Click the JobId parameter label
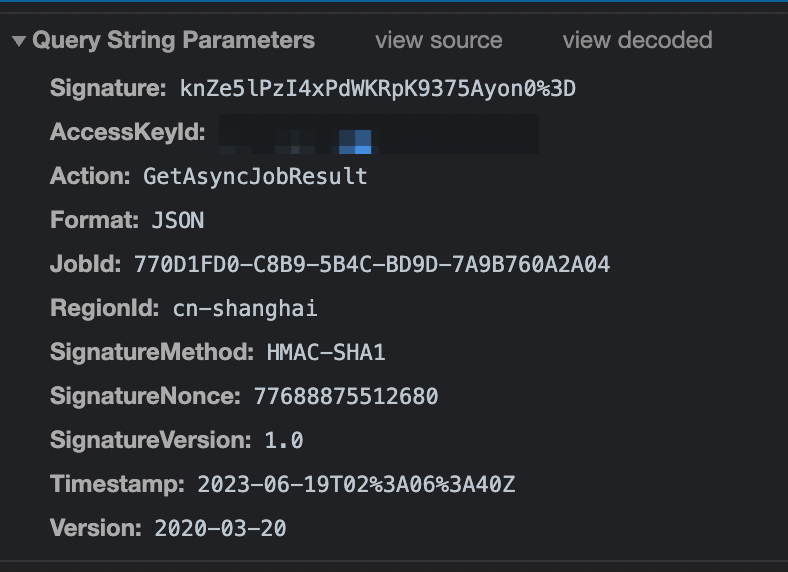Screen dimensions: 788x572 pos(85,264)
